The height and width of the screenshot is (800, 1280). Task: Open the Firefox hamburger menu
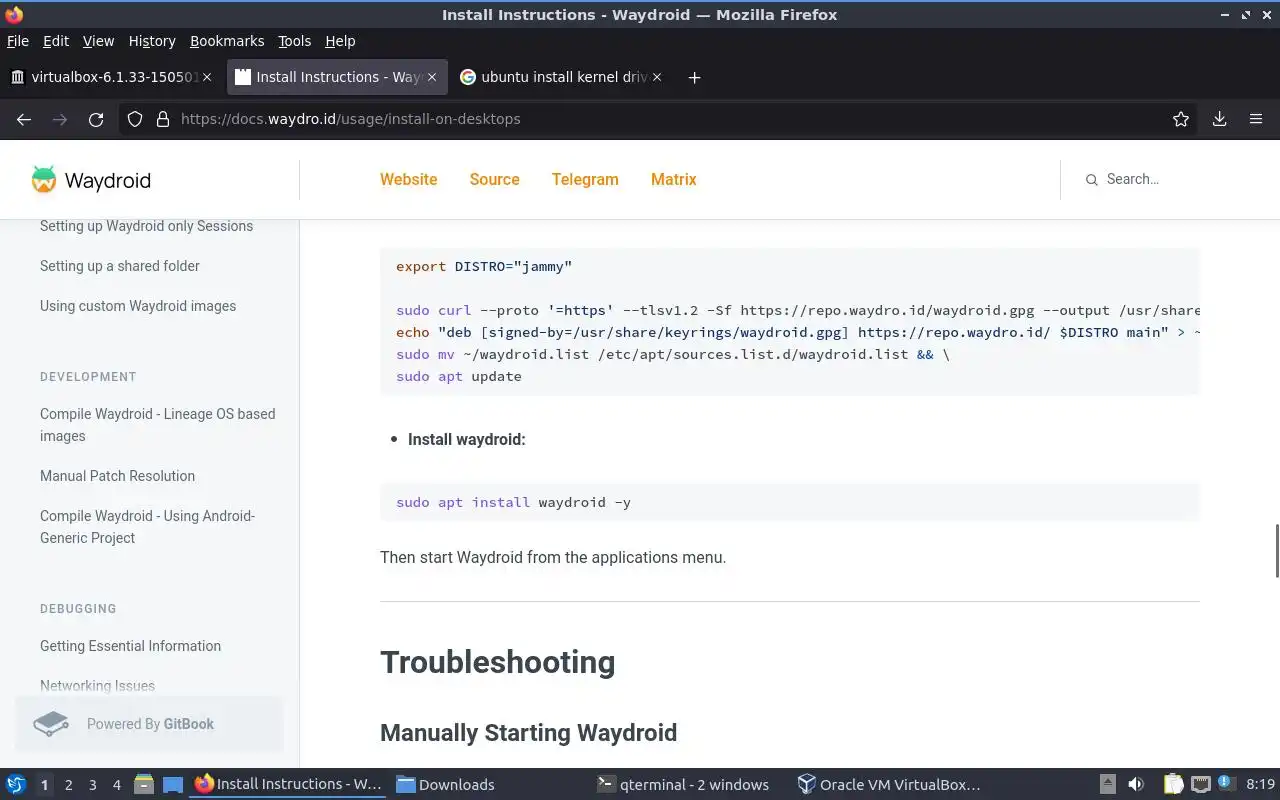click(1256, 119)
